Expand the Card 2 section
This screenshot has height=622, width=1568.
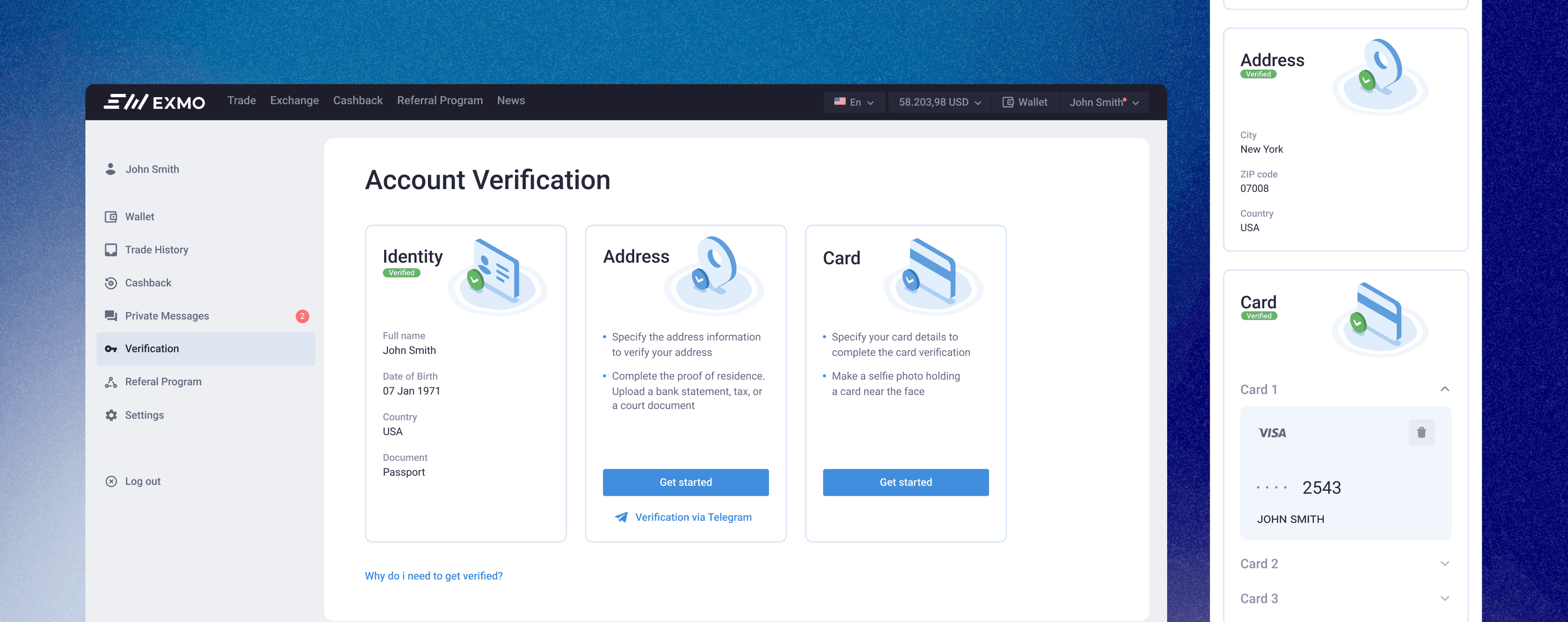[1444, 564]
